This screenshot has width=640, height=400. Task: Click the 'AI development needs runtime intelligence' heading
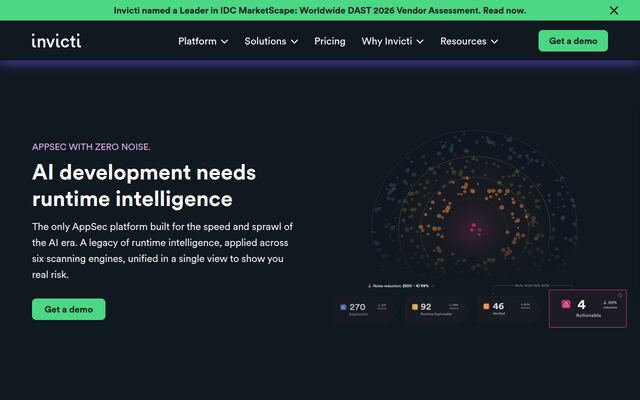144,186
